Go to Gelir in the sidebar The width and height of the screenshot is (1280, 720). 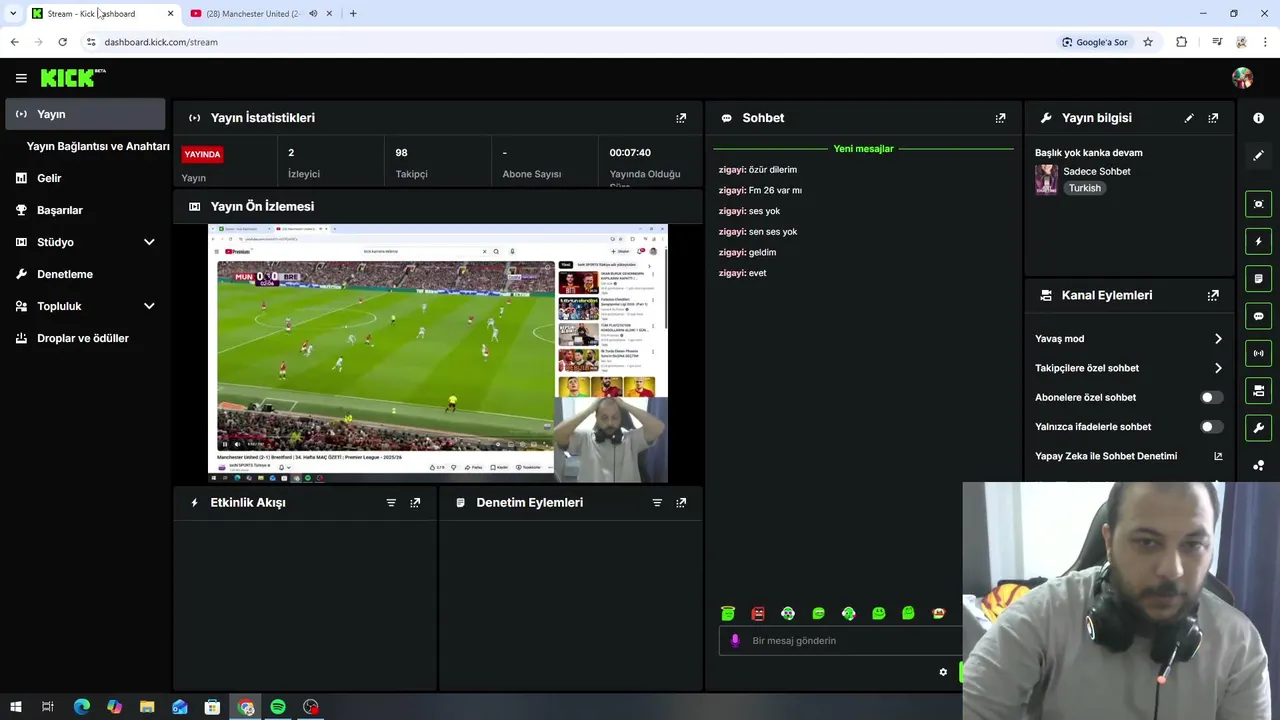[85, 178]
